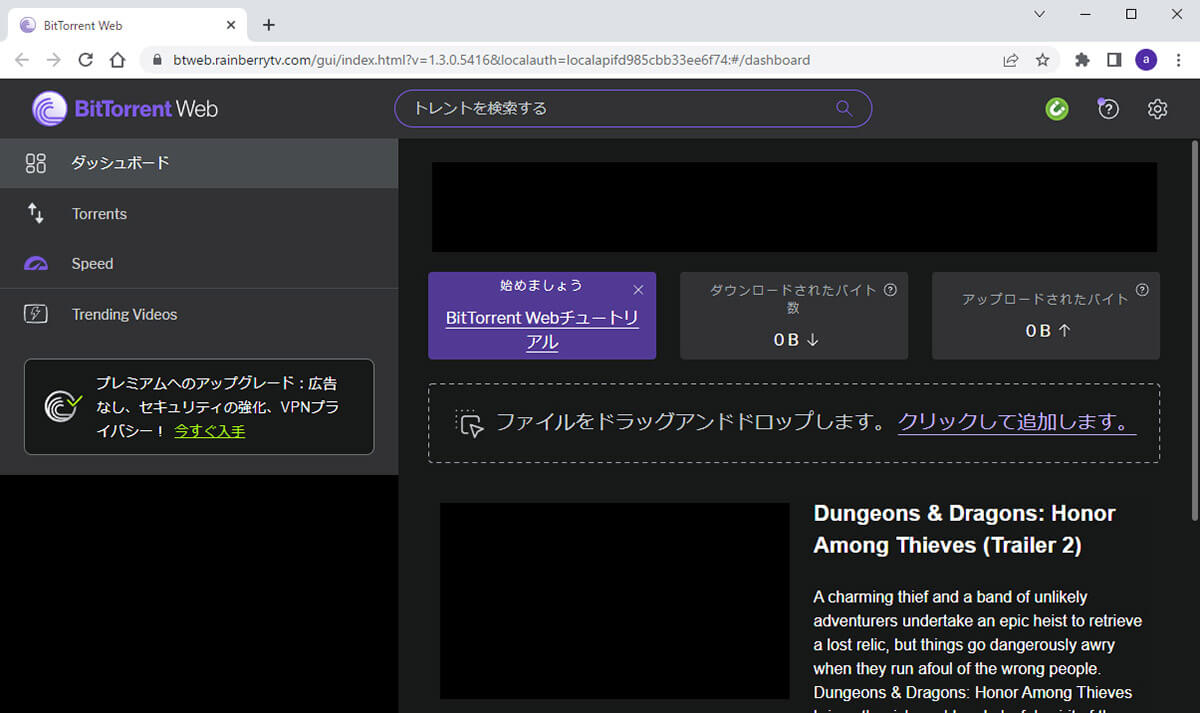Bookmark this page with star icon
Viewport: 1200px width, 713px height.
coord(1042,60)
